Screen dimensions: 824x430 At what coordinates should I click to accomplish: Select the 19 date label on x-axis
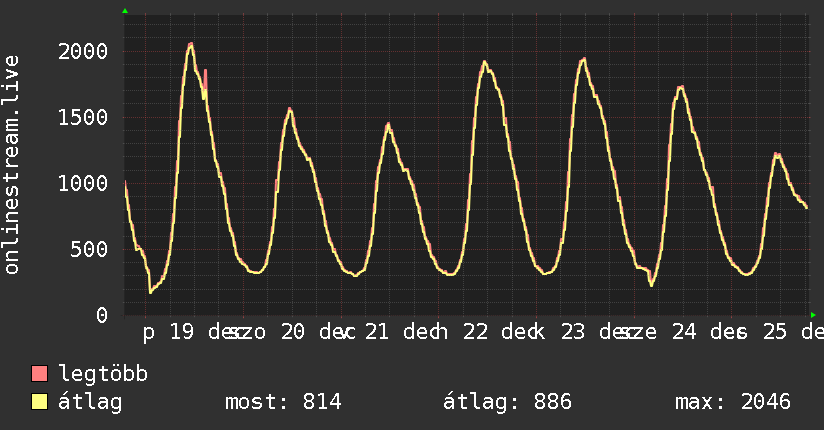[x=181, y=332]
